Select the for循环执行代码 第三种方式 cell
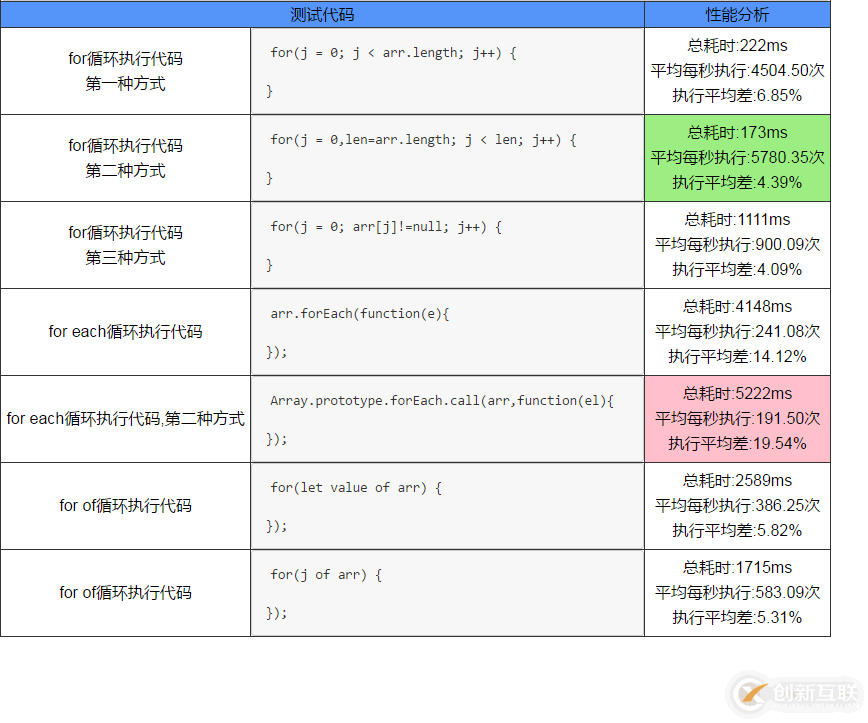Screen dimensions: 868x723 click(126, 245)
